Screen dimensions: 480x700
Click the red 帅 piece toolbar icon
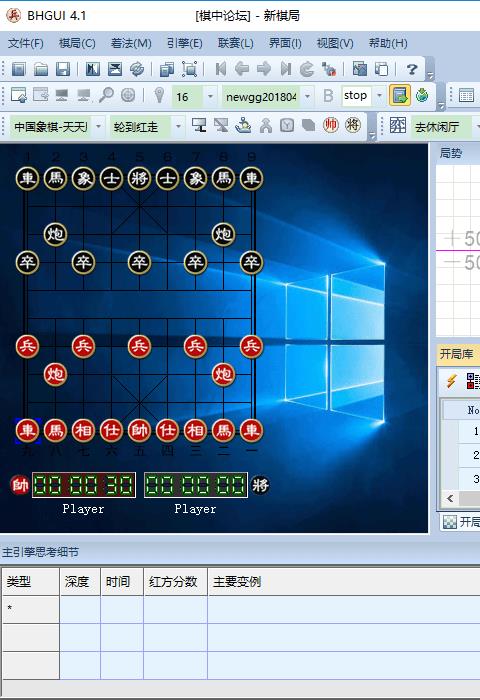coord(330,125)
